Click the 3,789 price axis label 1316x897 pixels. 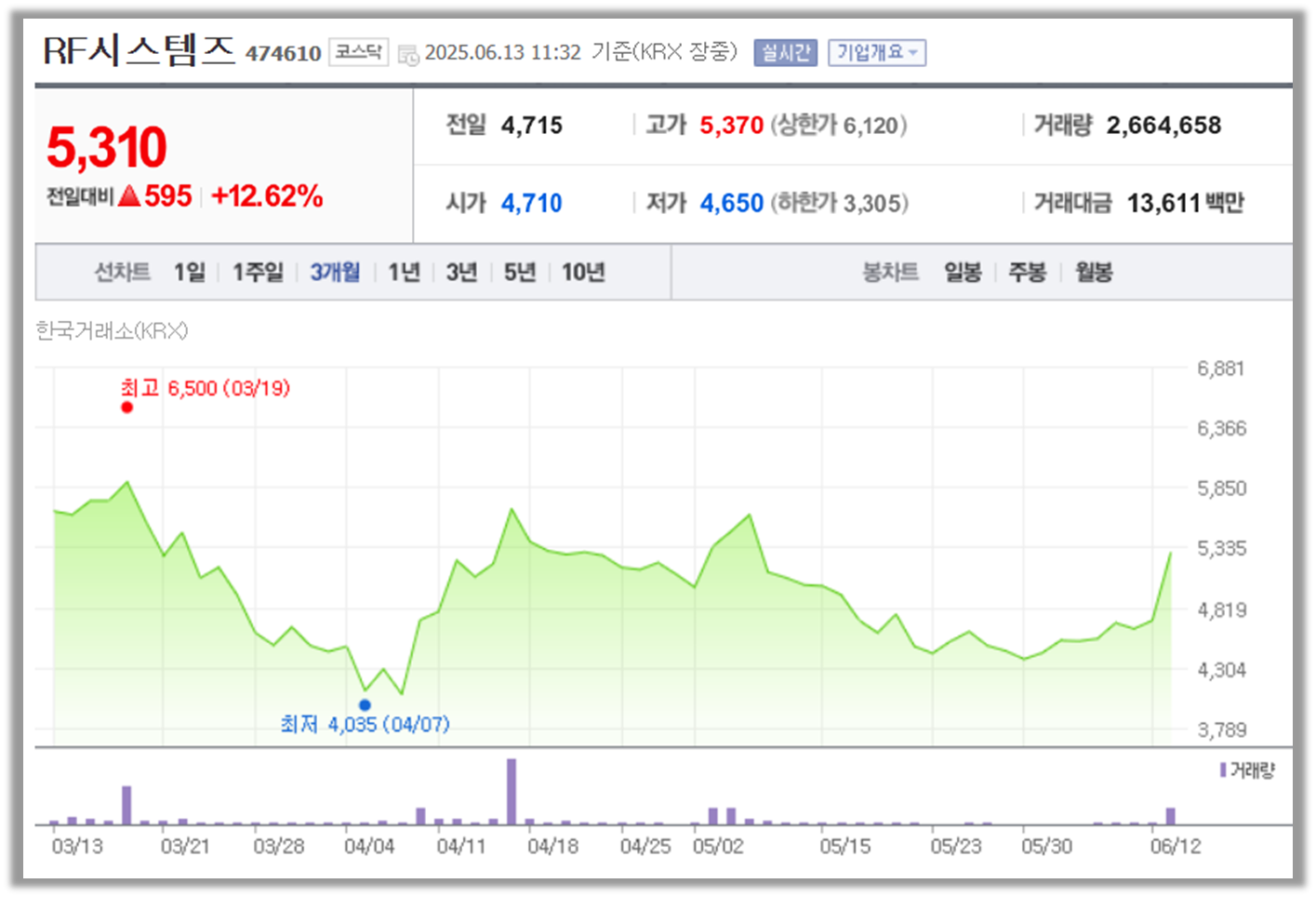click(1221, 730)
